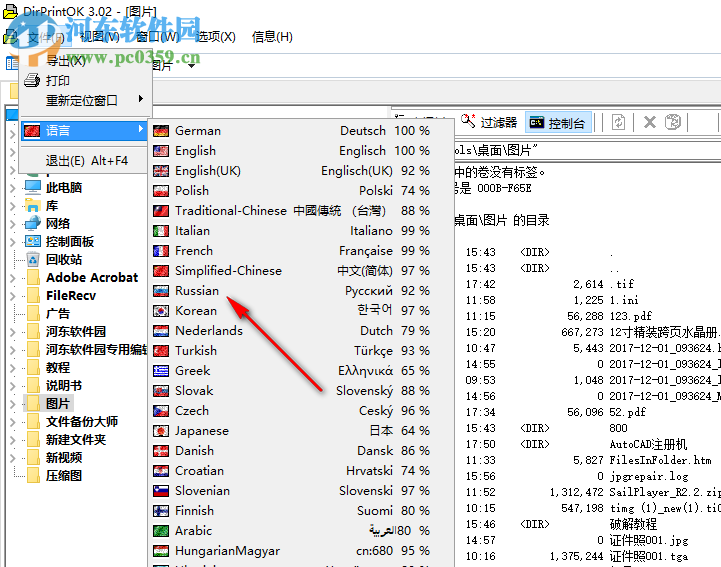Image resolution: width=721 pixels, height=567 pixels.
Task: Expand the 库 tree node
Action: [12, 206]
